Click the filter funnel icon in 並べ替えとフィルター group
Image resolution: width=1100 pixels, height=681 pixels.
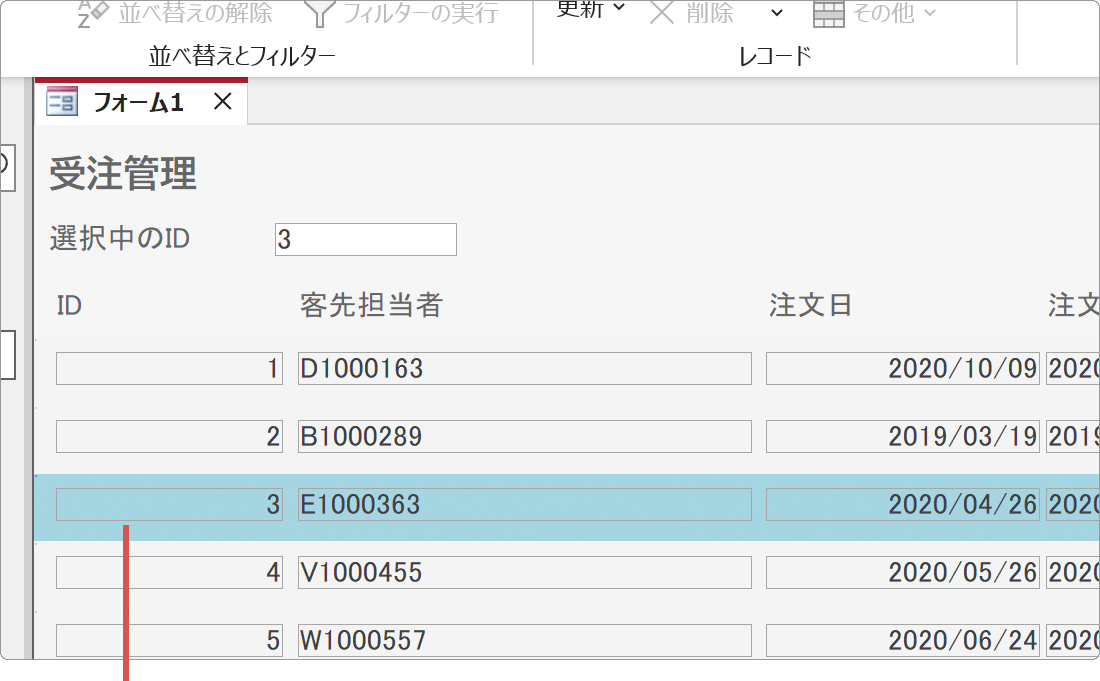(318, 12)
